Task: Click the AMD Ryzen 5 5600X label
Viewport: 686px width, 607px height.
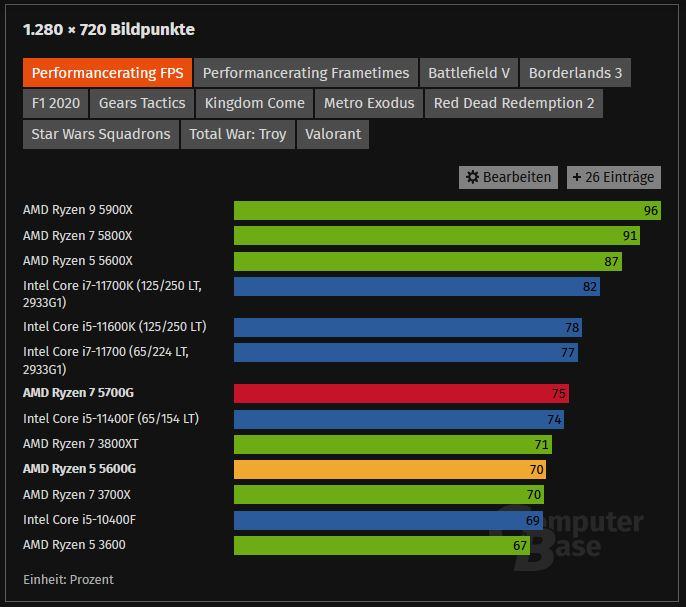Action: [78, 261]
